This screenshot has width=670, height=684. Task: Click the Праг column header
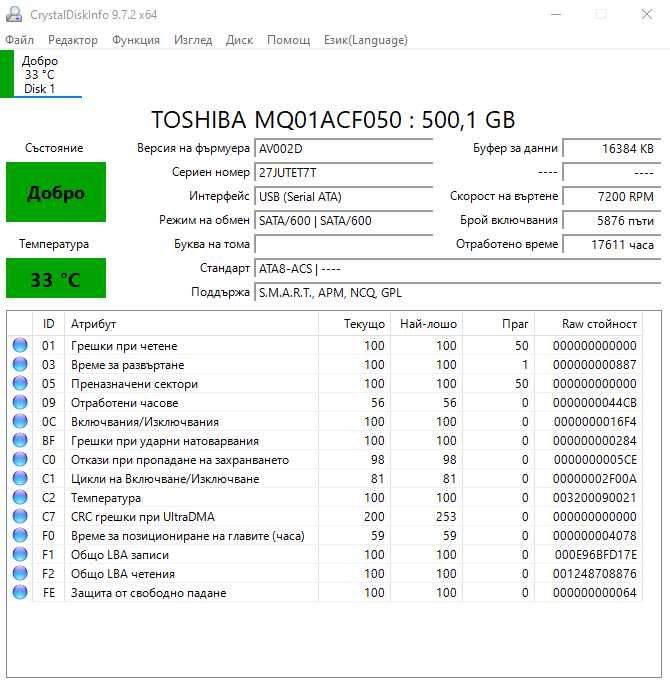(x=499, y=324)
